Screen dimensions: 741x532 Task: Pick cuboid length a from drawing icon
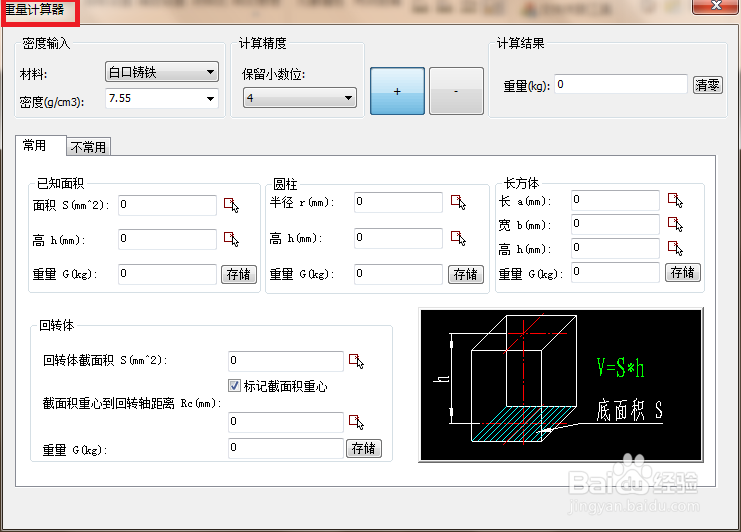[675, 200]
